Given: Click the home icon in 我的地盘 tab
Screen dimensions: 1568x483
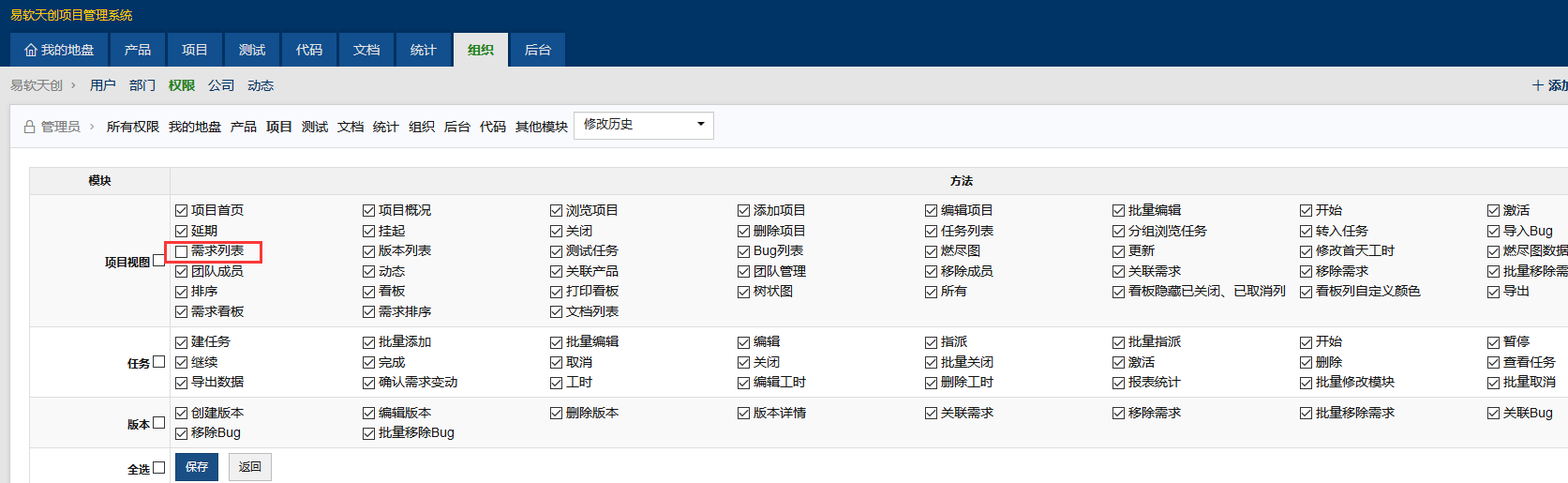Looking at the screenshot, I should click(31, 51).
